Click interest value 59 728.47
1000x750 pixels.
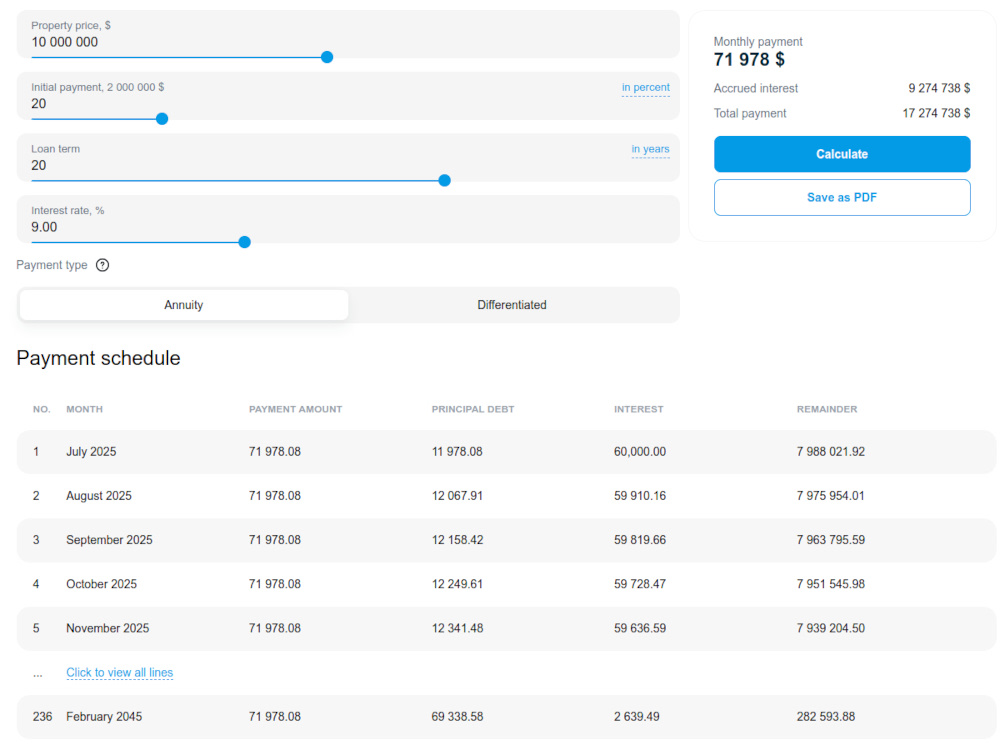pyautogui.click(x=640, y=584)
